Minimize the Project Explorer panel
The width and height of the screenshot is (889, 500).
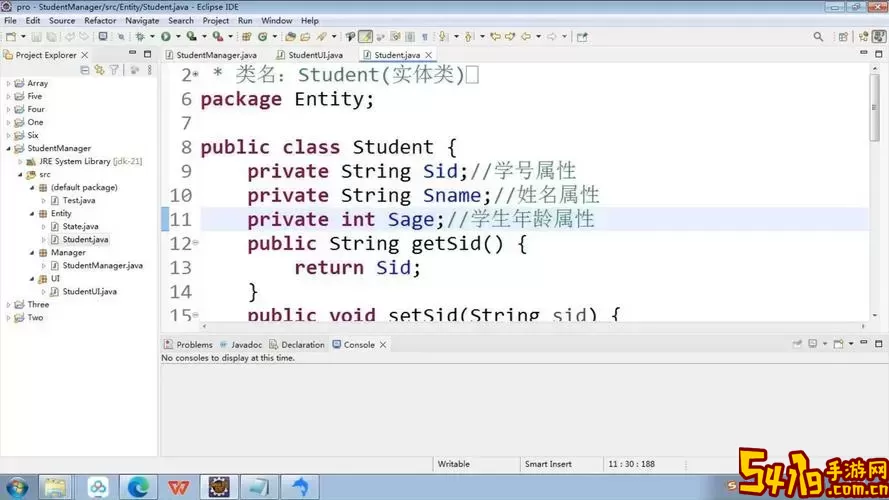coord(132,53)
